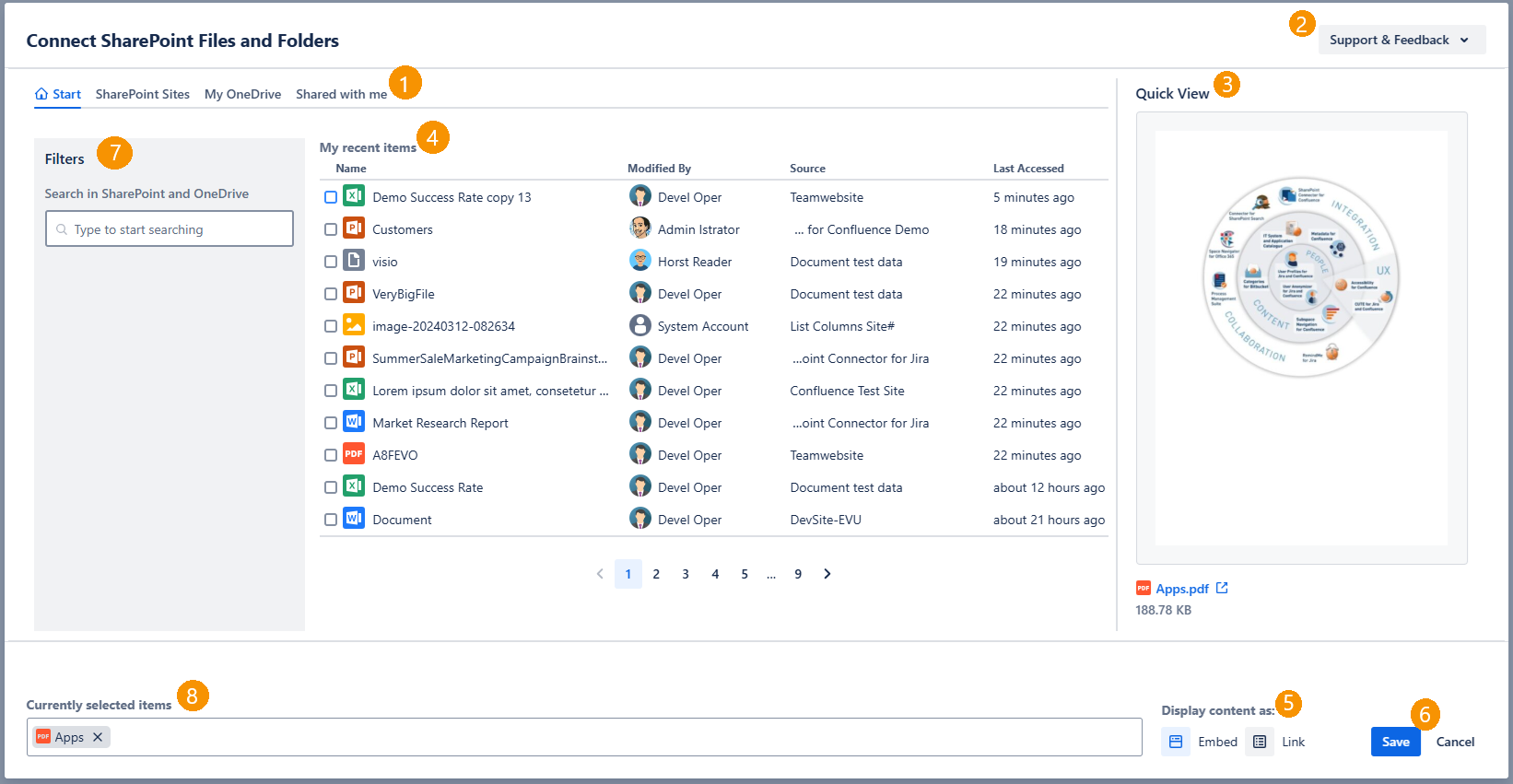Check the box for VeryBigFile
Screen dimensions: 1513x784
click(x=331, y=294)
